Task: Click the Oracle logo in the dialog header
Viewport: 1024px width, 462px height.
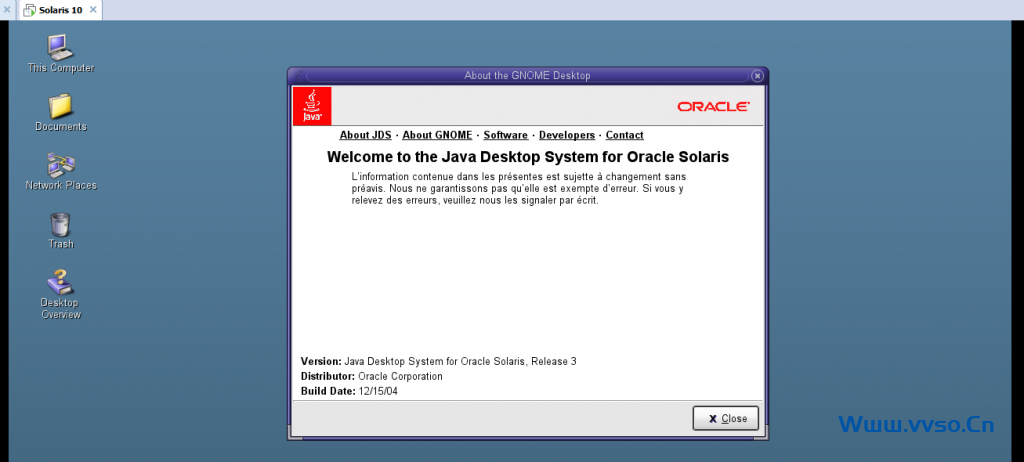Action: coord(713,107)
